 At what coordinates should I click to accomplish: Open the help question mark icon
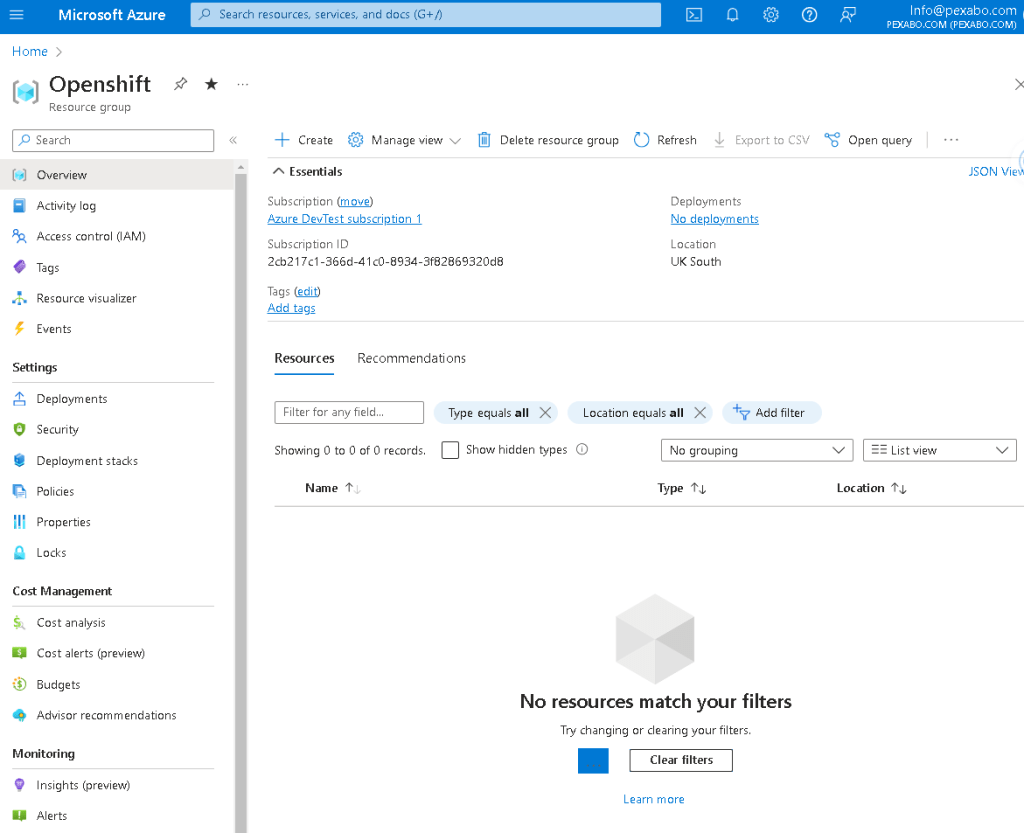click(809, 14)
